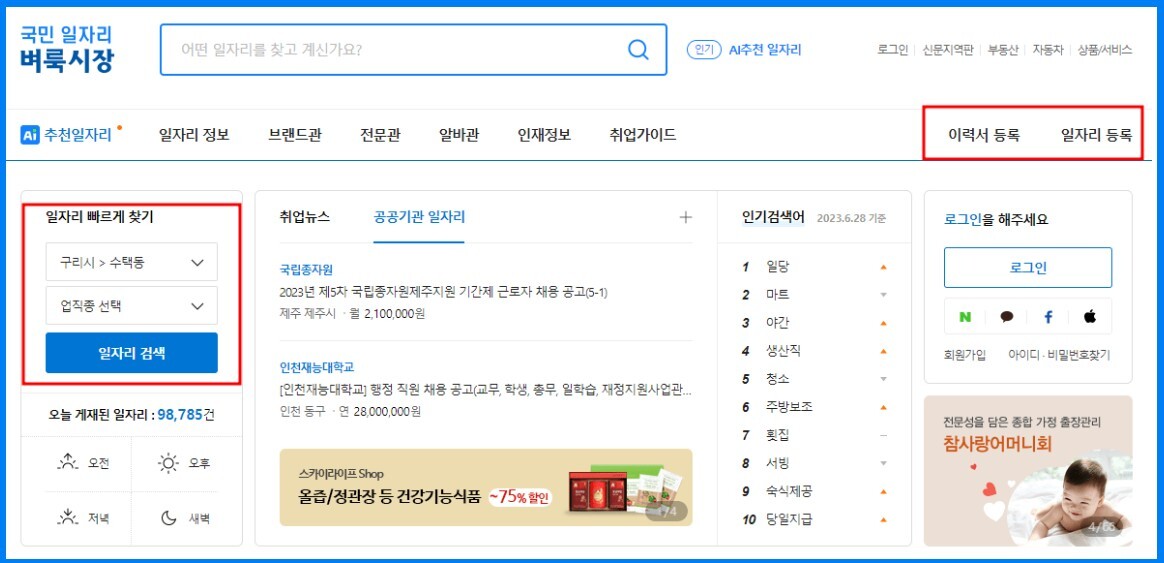This screenshot has width=1164, height=563.
Task: Click the outlined 로그인 button
Action: click(x=1028, y=267)
